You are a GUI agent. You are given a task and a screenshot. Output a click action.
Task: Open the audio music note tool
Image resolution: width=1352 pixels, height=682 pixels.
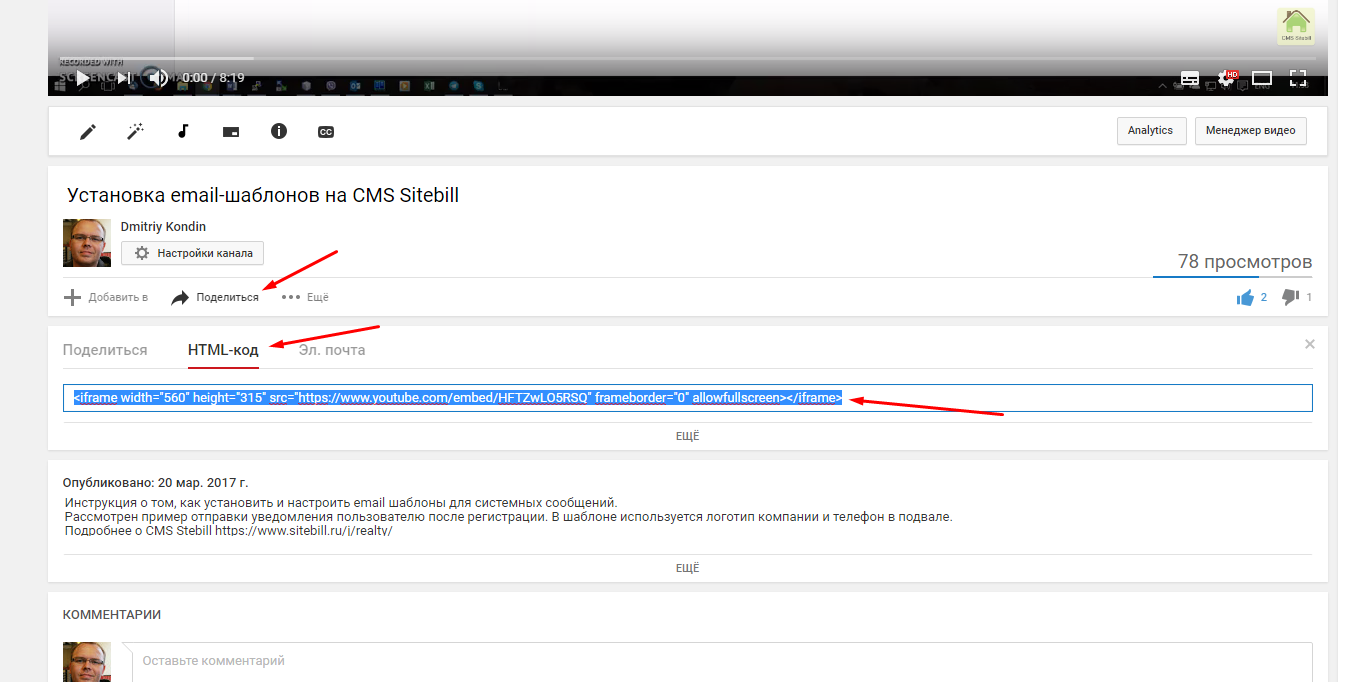click(x=183, y=131)
